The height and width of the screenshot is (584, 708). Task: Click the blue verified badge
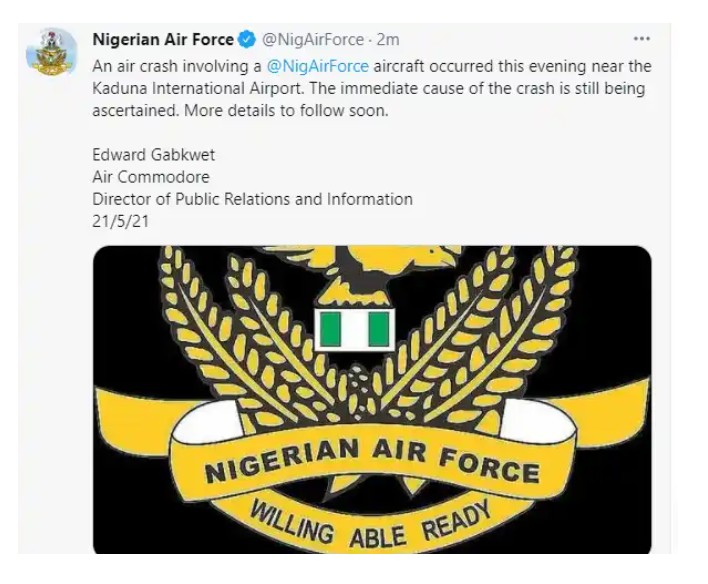click(x=248, y=40)
